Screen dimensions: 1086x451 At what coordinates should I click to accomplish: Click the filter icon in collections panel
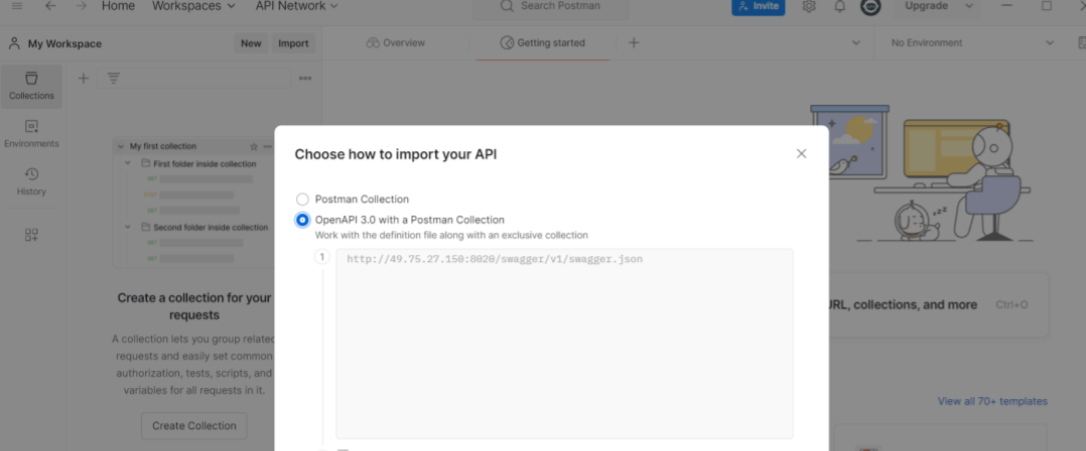coord(114,78)
